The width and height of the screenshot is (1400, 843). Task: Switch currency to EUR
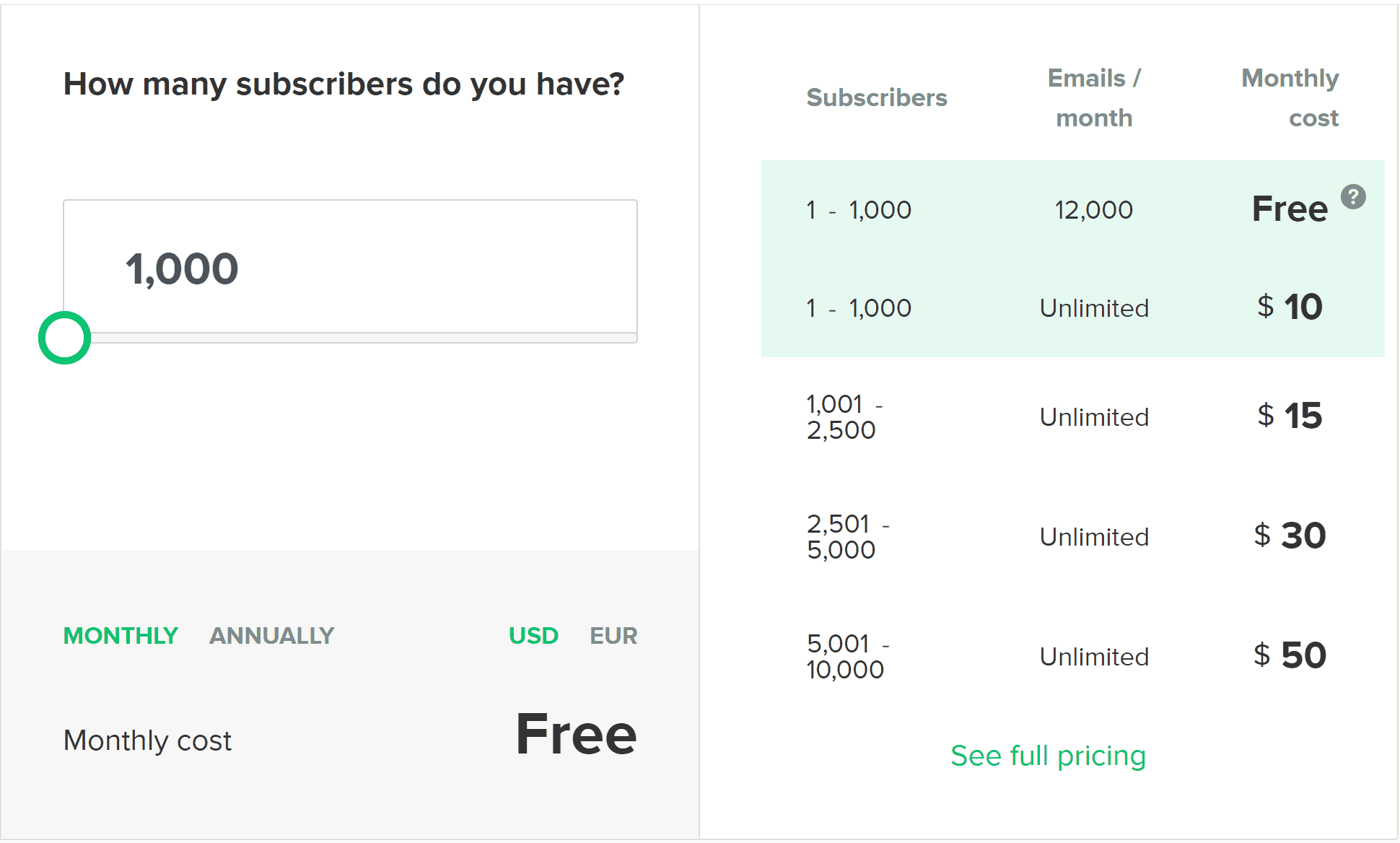pyautogui.click(x=613, y=636)
